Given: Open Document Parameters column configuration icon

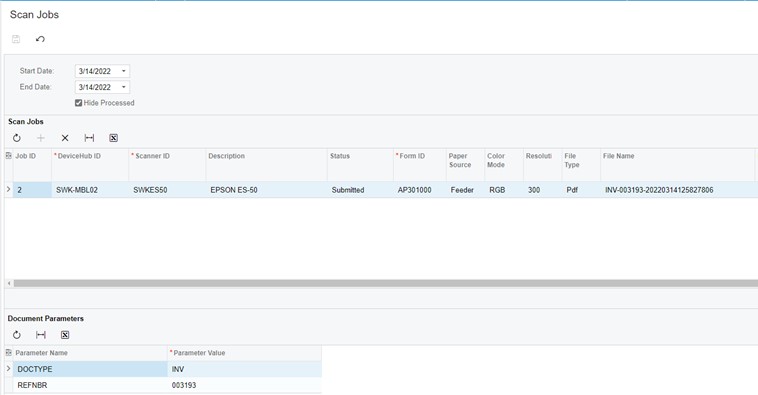Looking at the screenshot, I should tap(8, 353).
